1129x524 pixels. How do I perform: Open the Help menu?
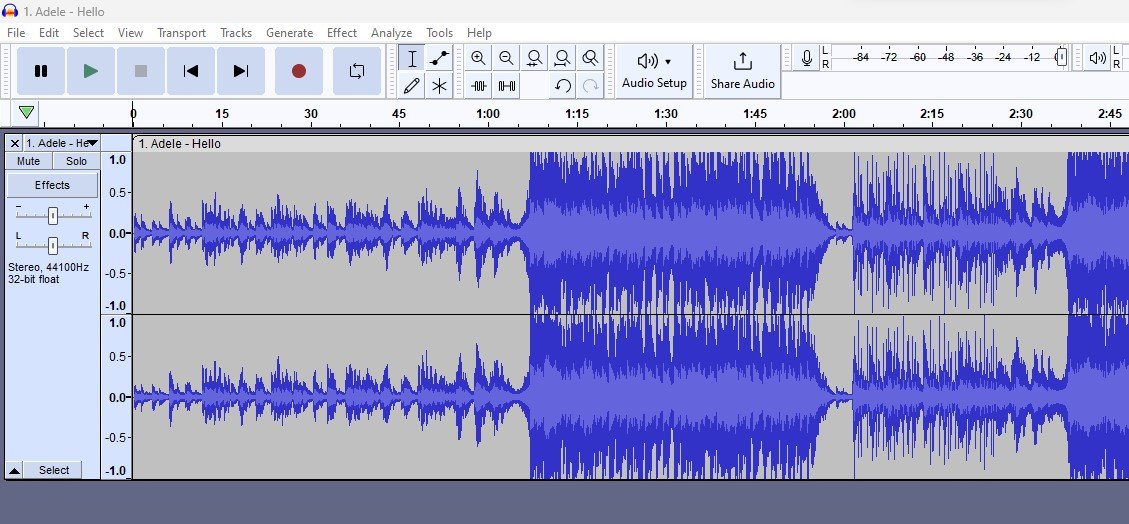pos(480,32)
